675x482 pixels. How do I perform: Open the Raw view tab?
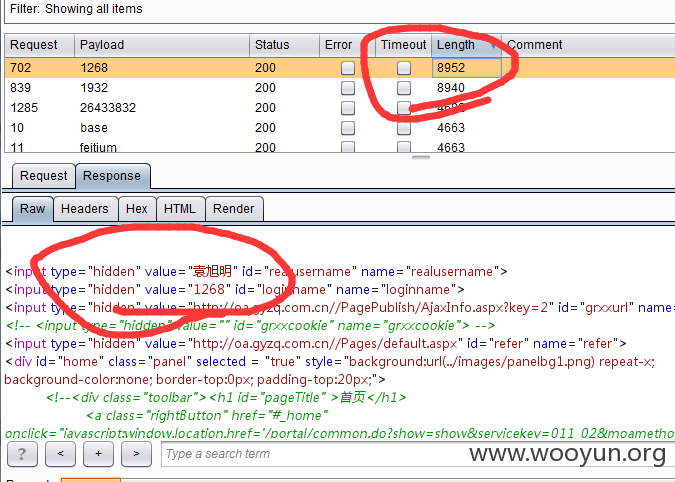(32, 209)
